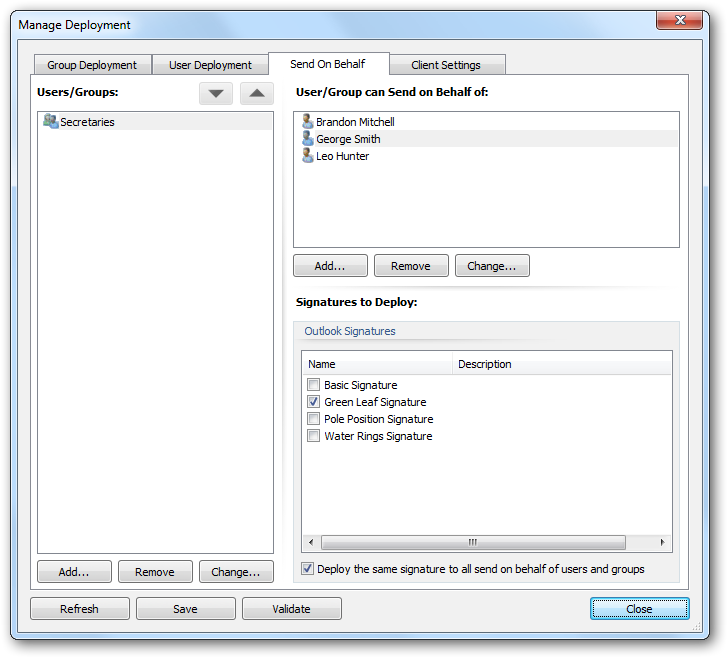728x658 pixels.
Task: Check the Pole Position Signature checkbox
Action: click(313, 418)
